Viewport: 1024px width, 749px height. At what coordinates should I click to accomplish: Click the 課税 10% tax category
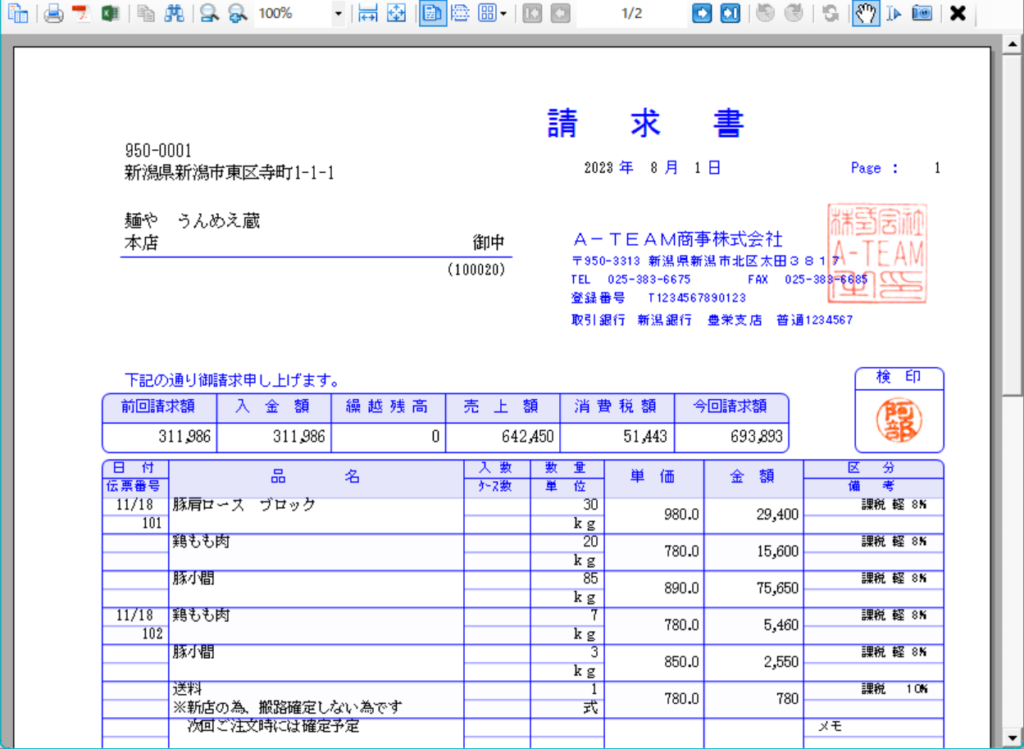(x=894, y=689)
